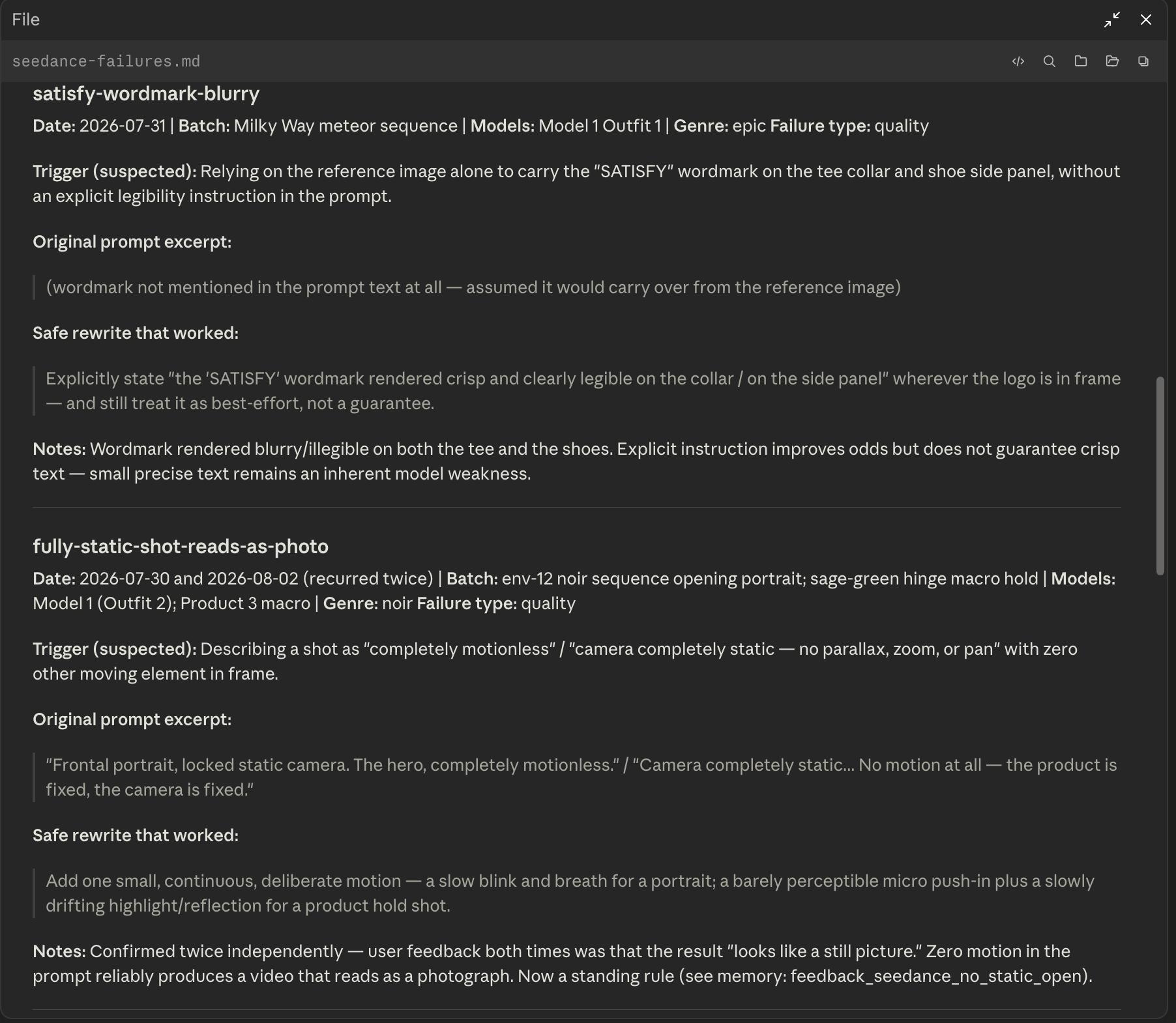Copy file contents with the copy icon
The image size is (1176, 1023).
(x=1143, y=61)
